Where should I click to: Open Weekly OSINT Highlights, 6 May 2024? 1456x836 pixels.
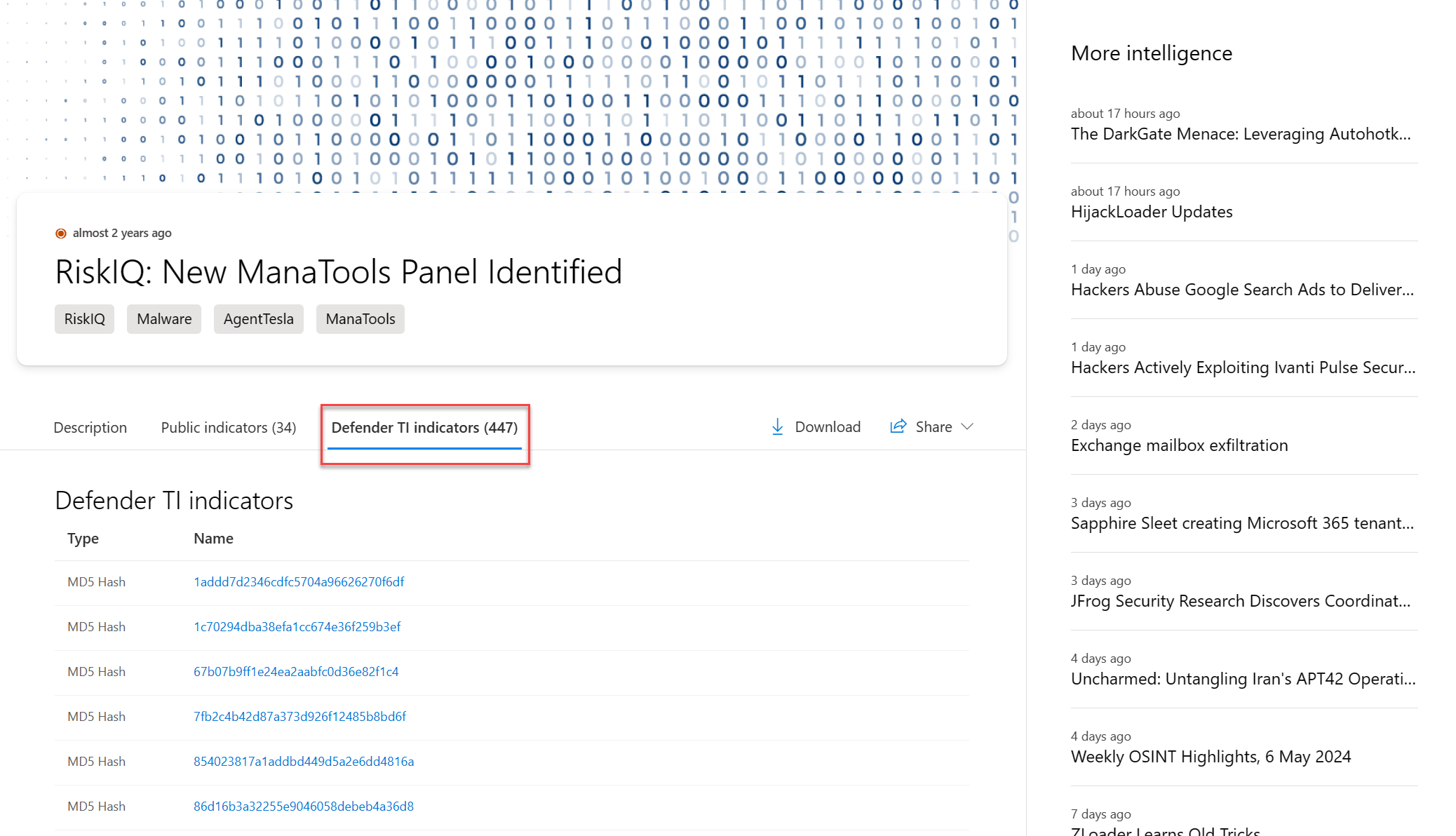(x=1211, y=757)
